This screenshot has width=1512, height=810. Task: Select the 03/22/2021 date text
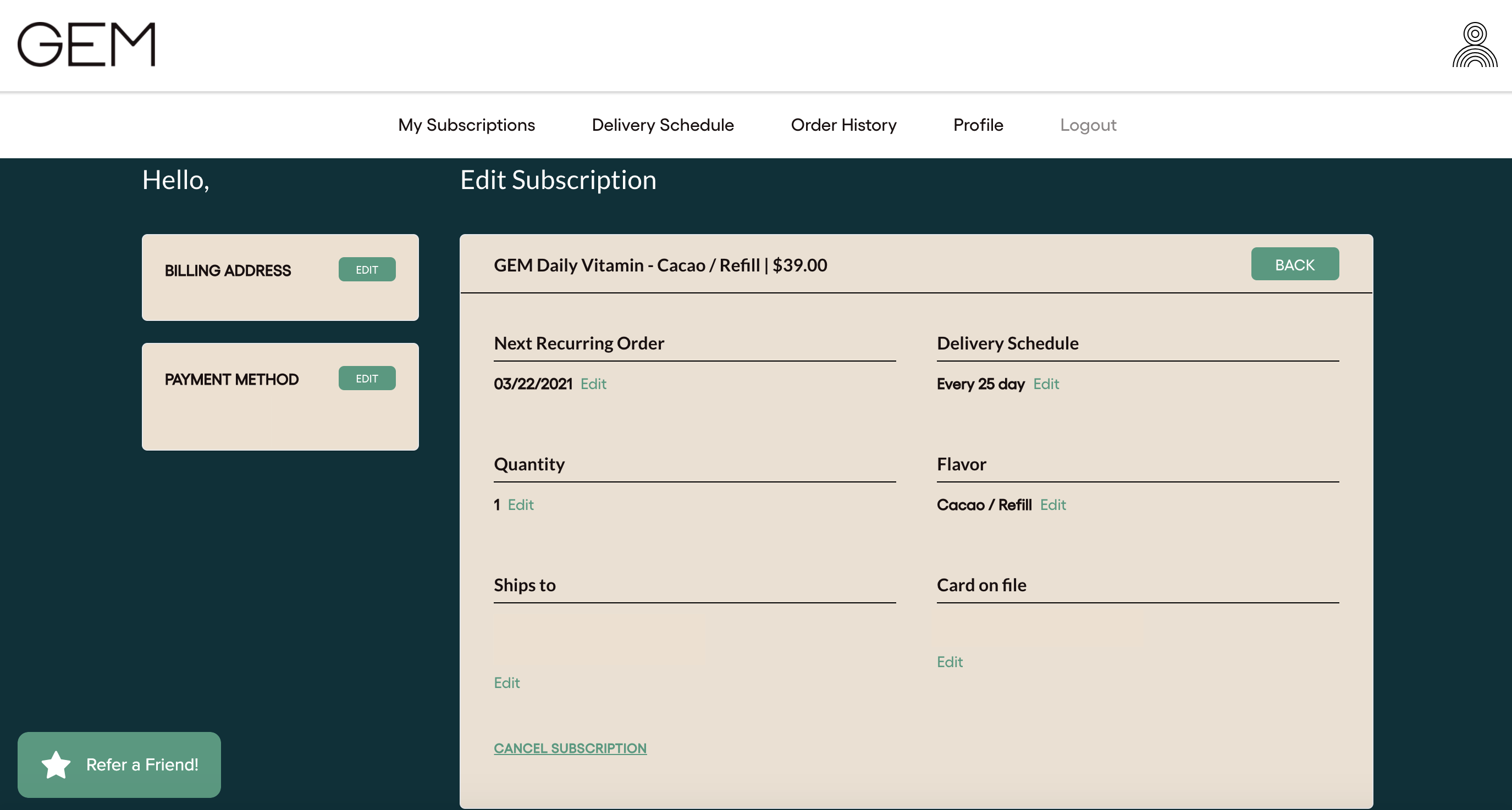tap(533, 384)
